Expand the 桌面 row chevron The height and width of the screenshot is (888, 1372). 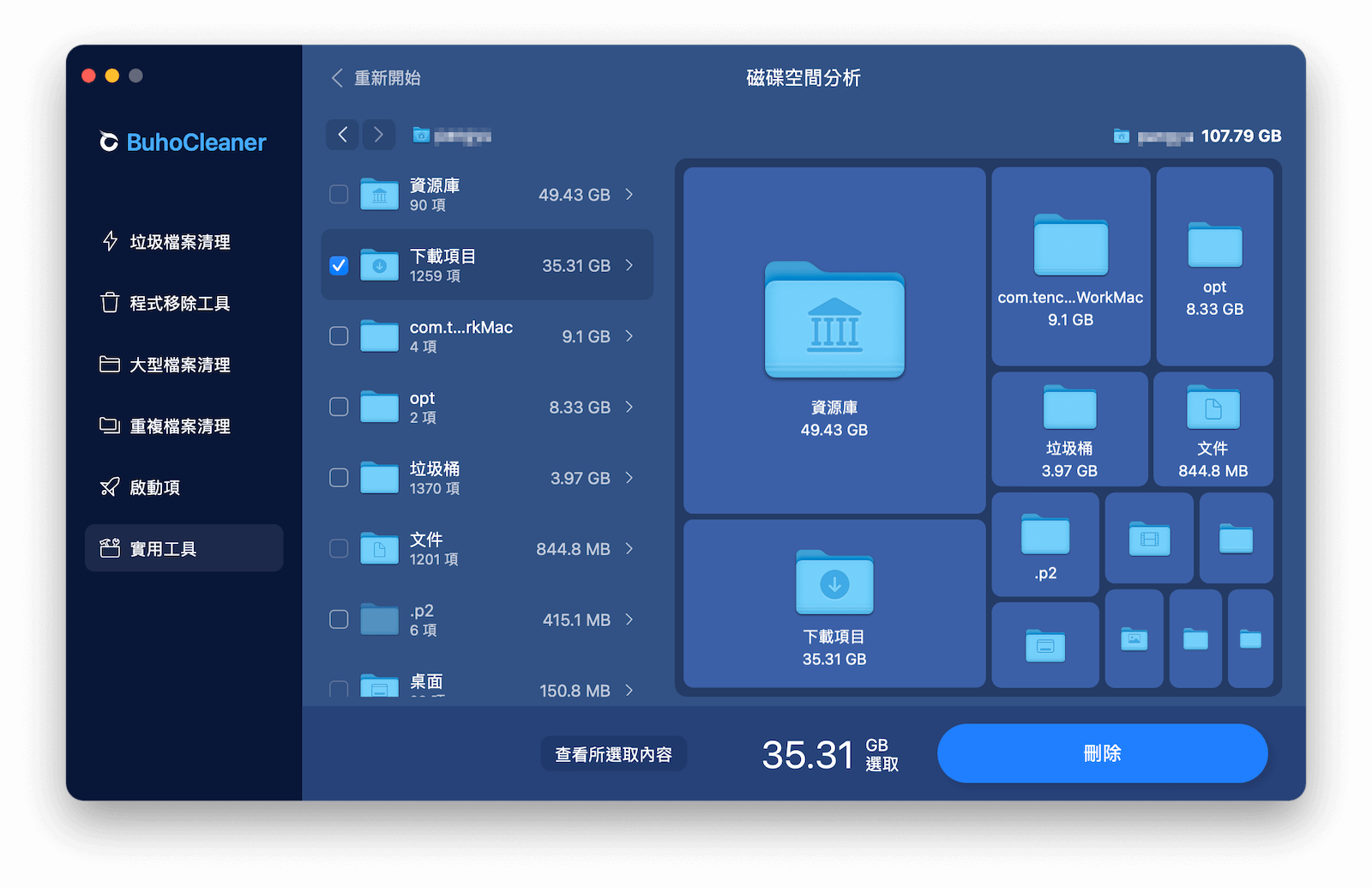[629, 690]
